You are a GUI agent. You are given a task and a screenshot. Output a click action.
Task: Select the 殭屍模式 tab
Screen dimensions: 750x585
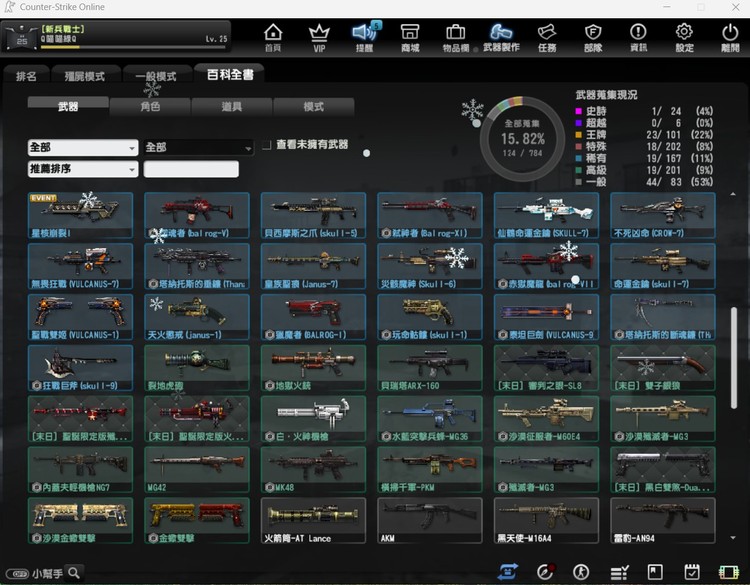tap(85, 76)
